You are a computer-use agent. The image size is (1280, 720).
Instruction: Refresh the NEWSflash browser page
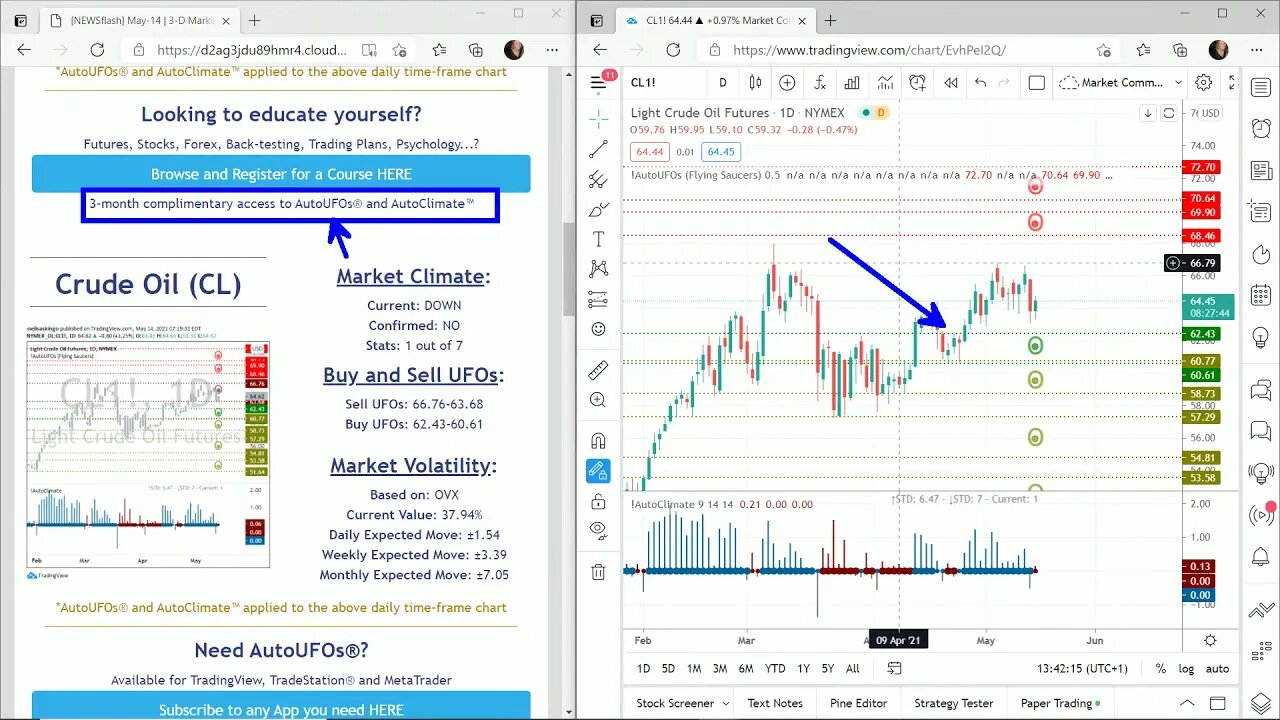(97, 49)
